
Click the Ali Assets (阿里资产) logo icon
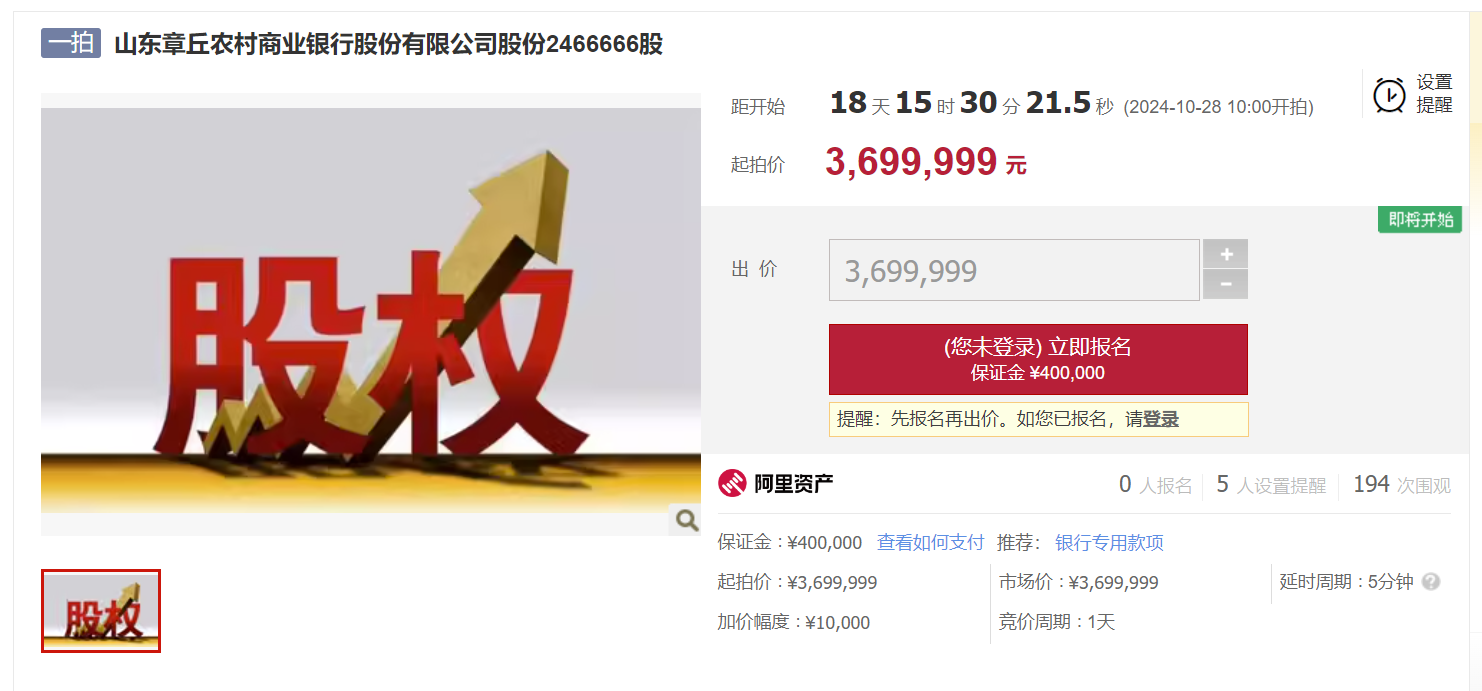(x=732, y=484)
